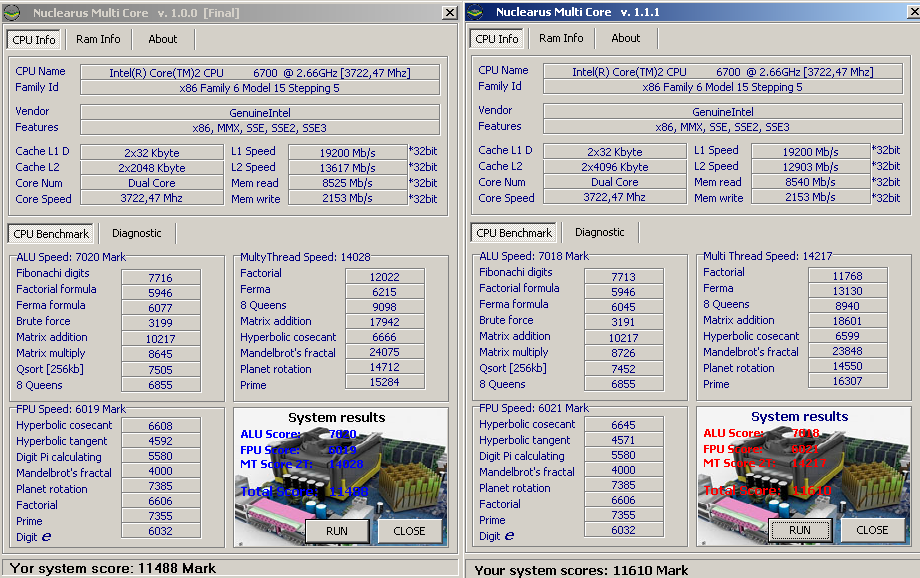Open Ram Info tab in v. 1.1.1 window
This screenshot has width=920, height=578.
561,38
